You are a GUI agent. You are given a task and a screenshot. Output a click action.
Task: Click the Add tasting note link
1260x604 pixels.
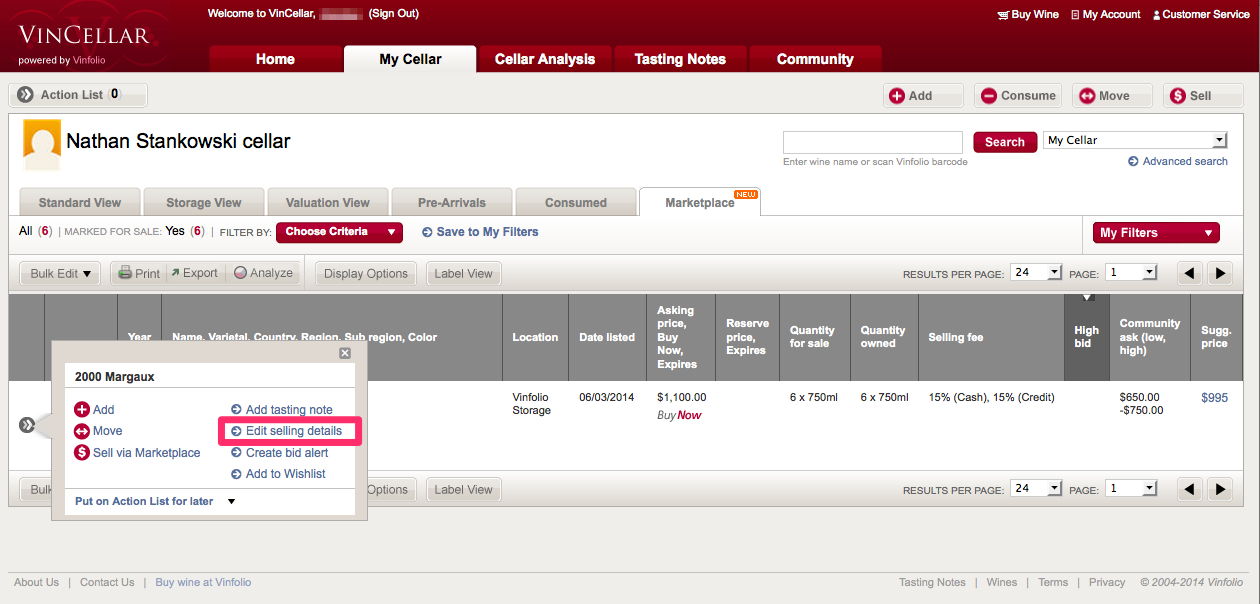coord(281,410)
